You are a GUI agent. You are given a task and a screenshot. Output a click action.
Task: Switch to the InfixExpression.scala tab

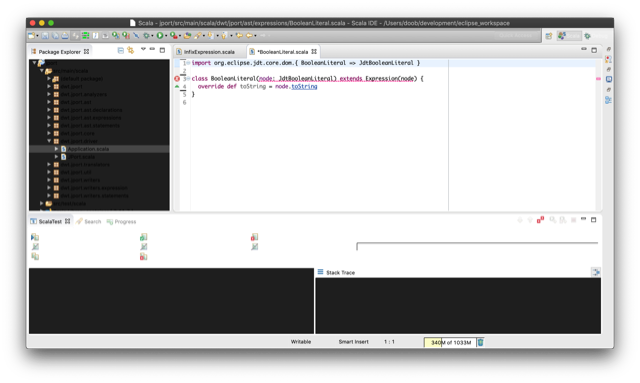point(206,52)
